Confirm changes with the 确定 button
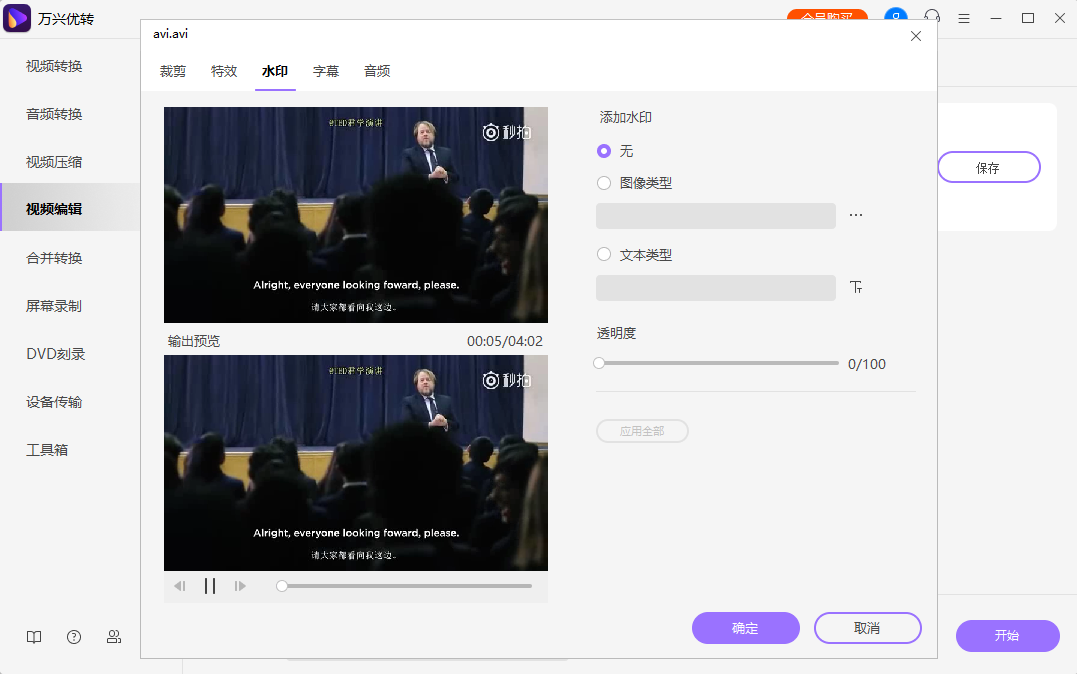1077x674 pixels. click(x=746, y=628)
